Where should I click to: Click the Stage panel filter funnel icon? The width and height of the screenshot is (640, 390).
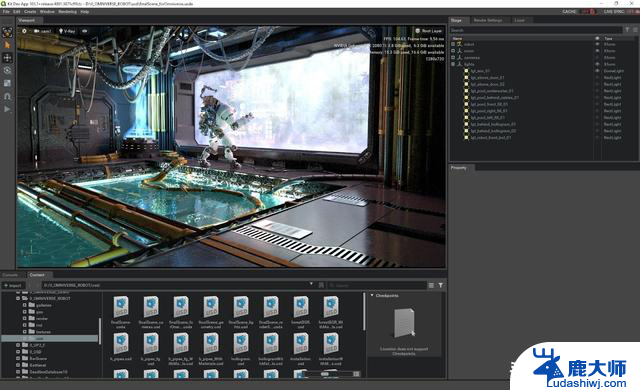pos(627,30)
